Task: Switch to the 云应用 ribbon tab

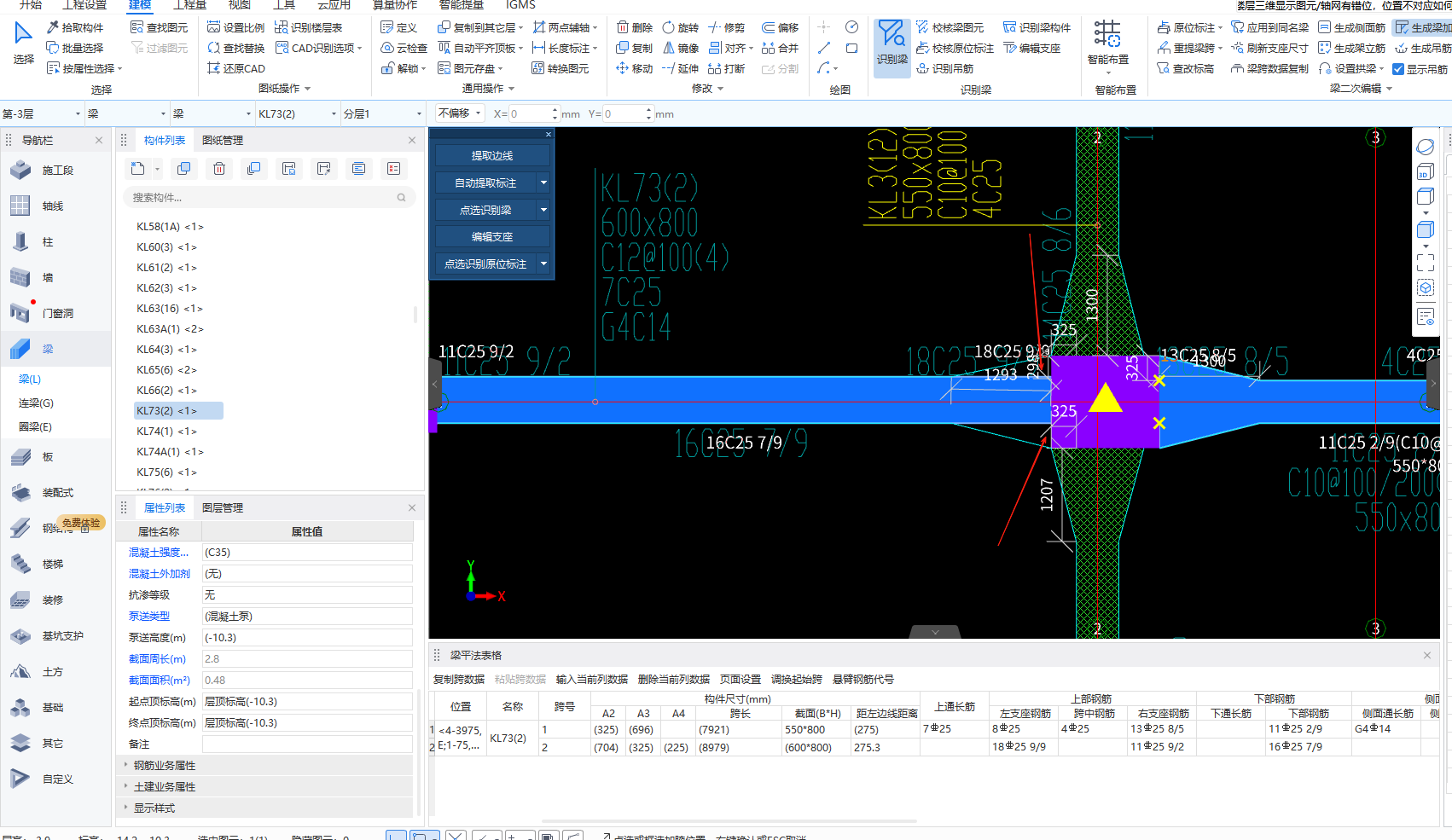Action: [x=334, y=5]
